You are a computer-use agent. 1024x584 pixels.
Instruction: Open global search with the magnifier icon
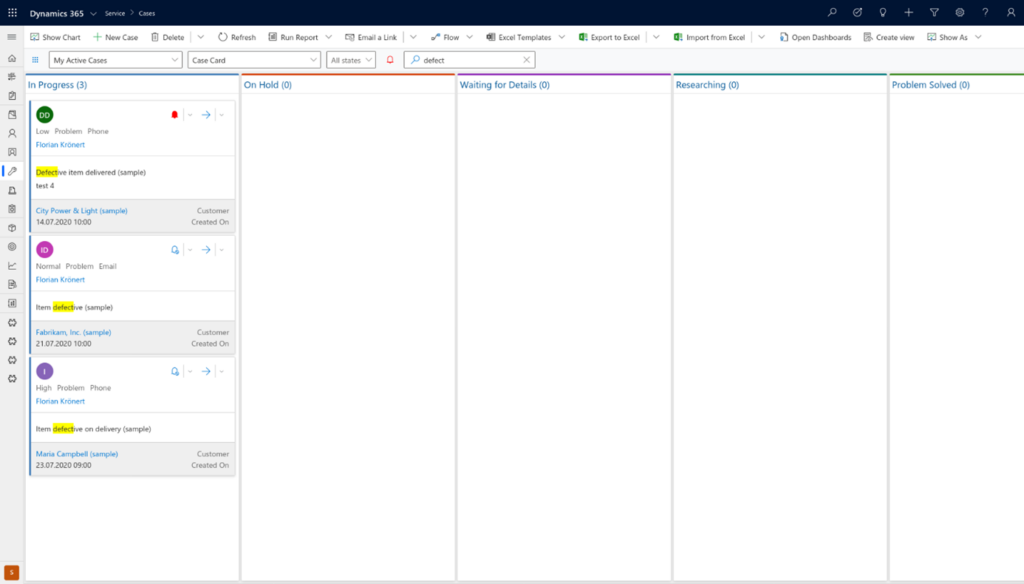(831, 13)
